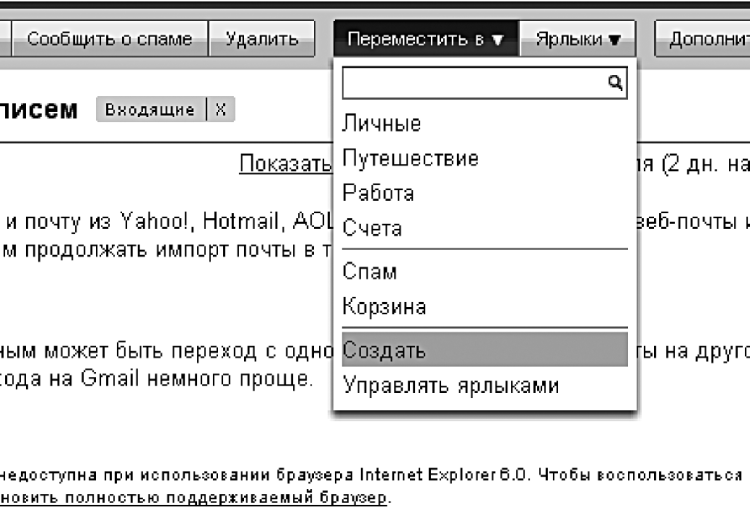750x510 pixels.
Task: Follow the Показать link
Action: pyautogui.click(x=284, y=164)
